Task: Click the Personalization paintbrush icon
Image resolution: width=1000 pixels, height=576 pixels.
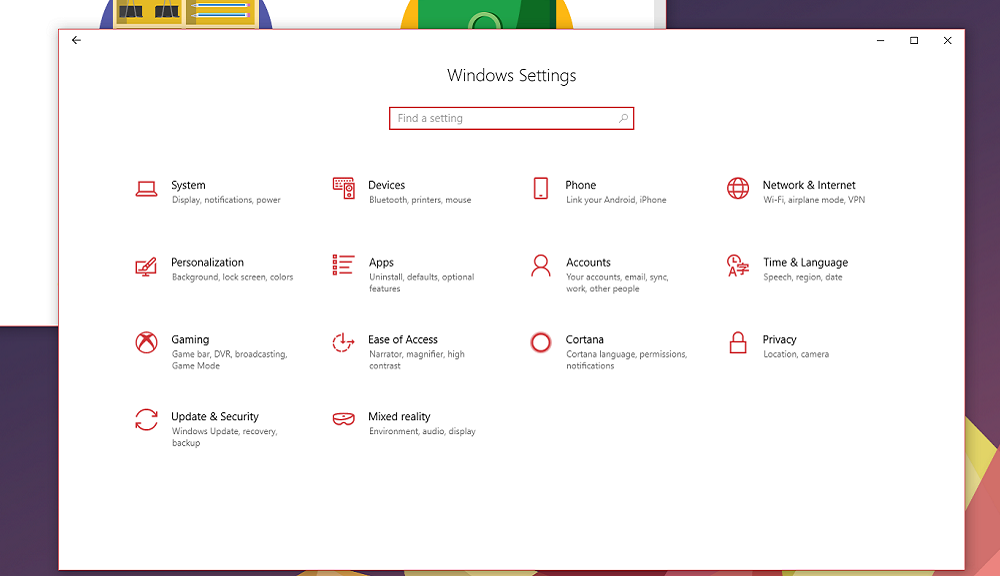Action: click(146, 266)
